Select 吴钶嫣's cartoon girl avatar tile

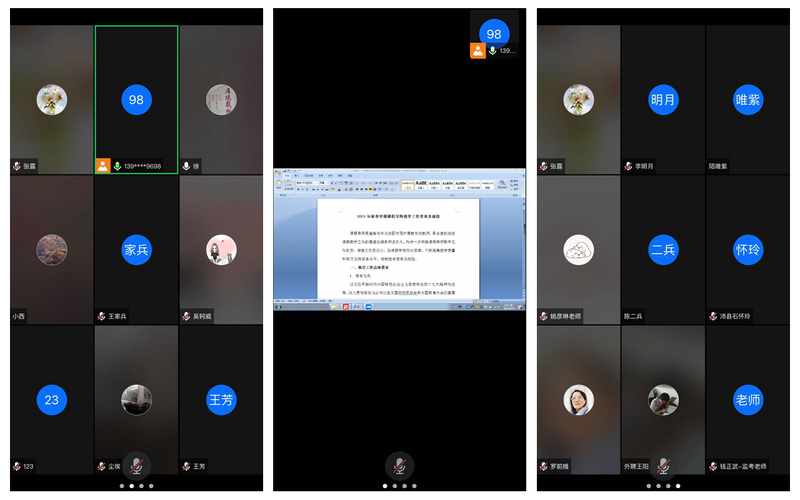220,249
